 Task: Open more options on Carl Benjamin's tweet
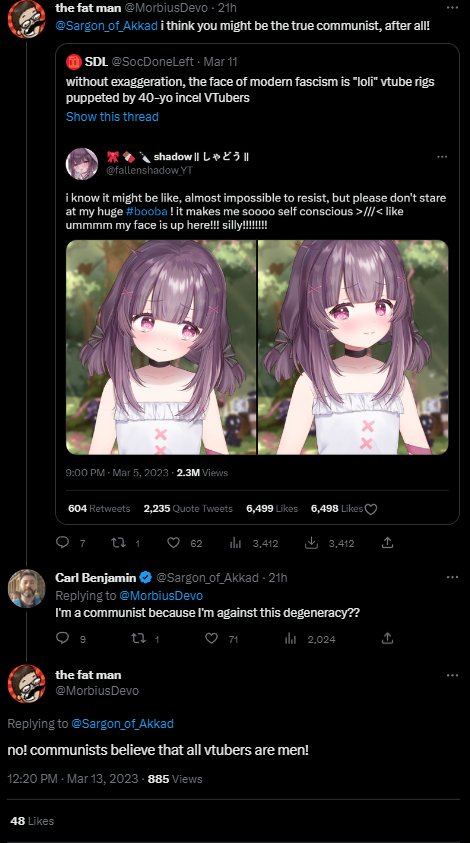click(452, 577)
